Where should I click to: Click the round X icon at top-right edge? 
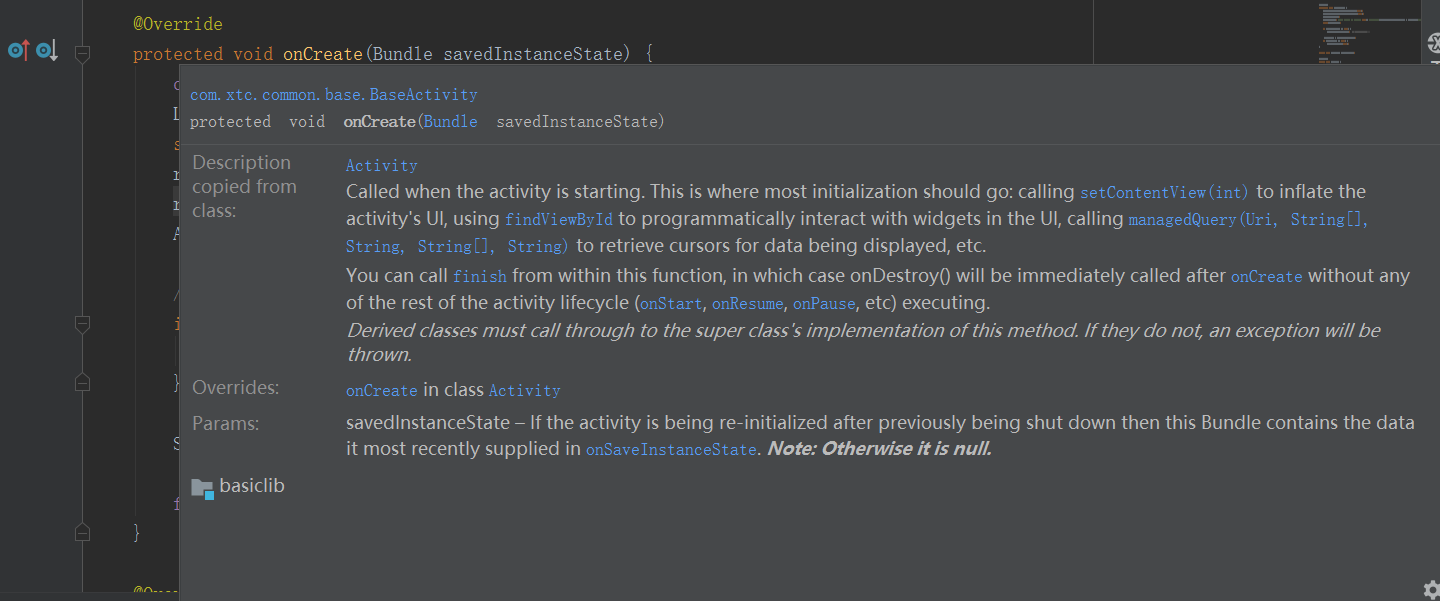click(1432, 43)
